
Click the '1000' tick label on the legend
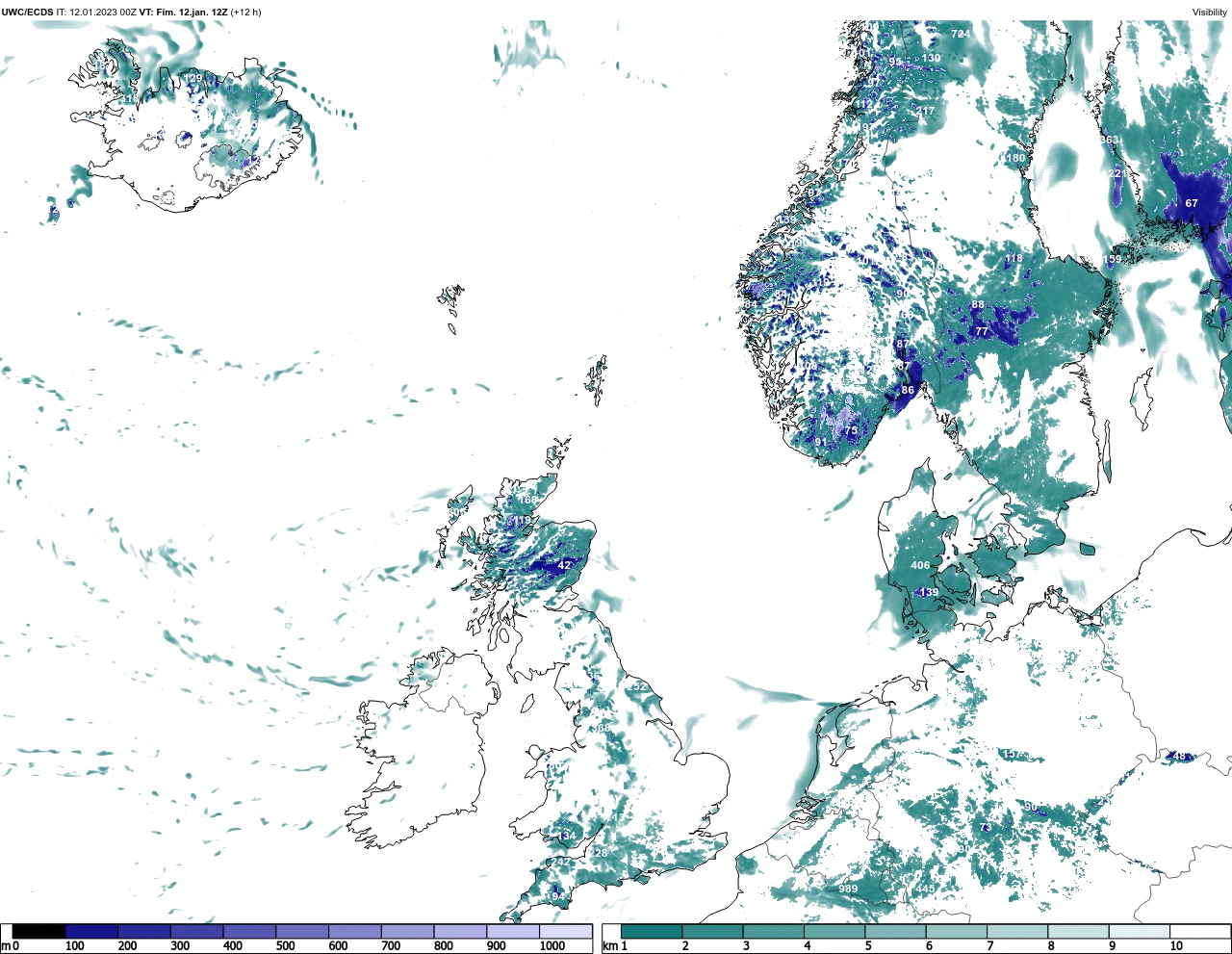pos(552,946)
